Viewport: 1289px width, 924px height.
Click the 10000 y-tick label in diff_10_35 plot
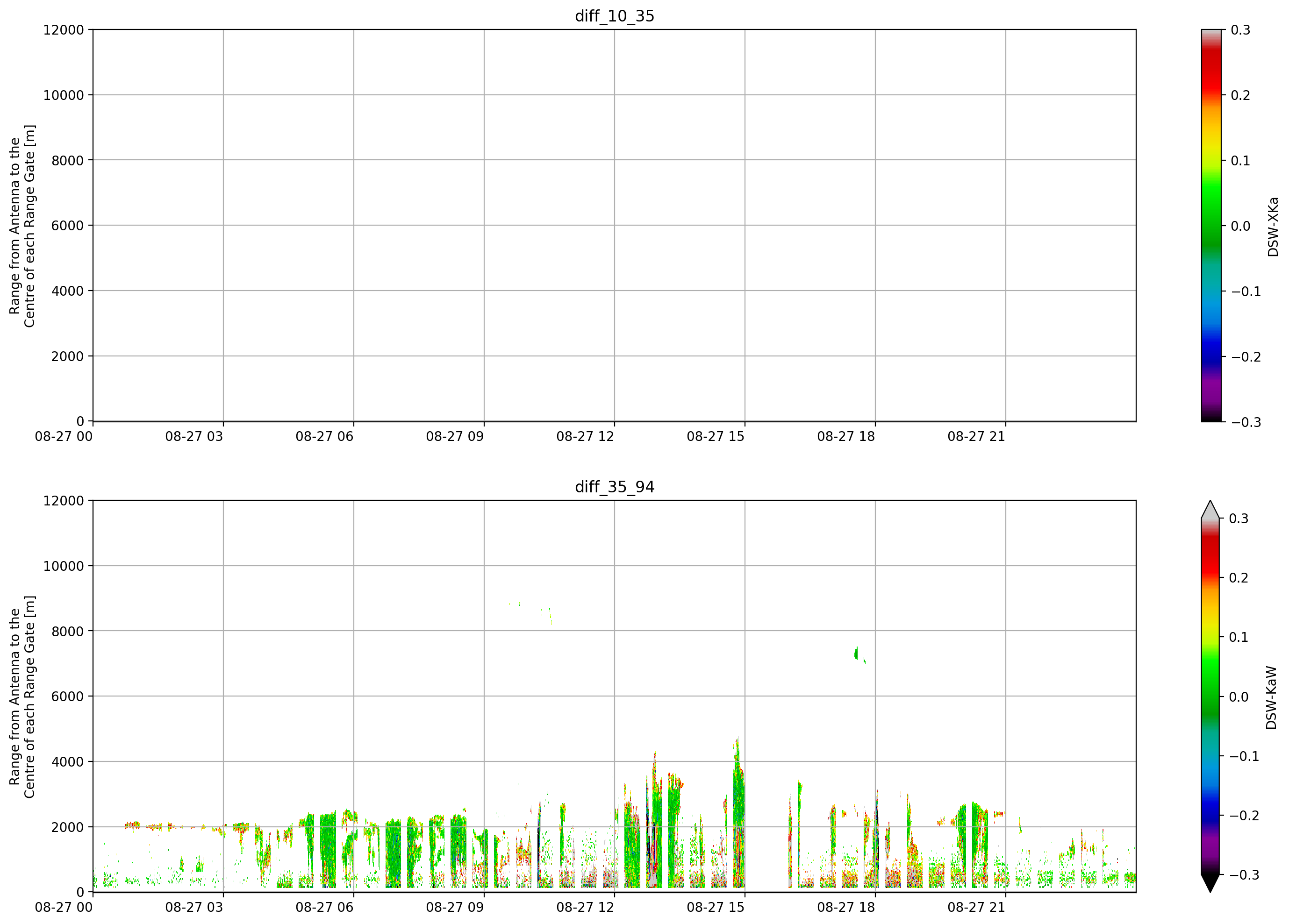(x=63, y=95)
